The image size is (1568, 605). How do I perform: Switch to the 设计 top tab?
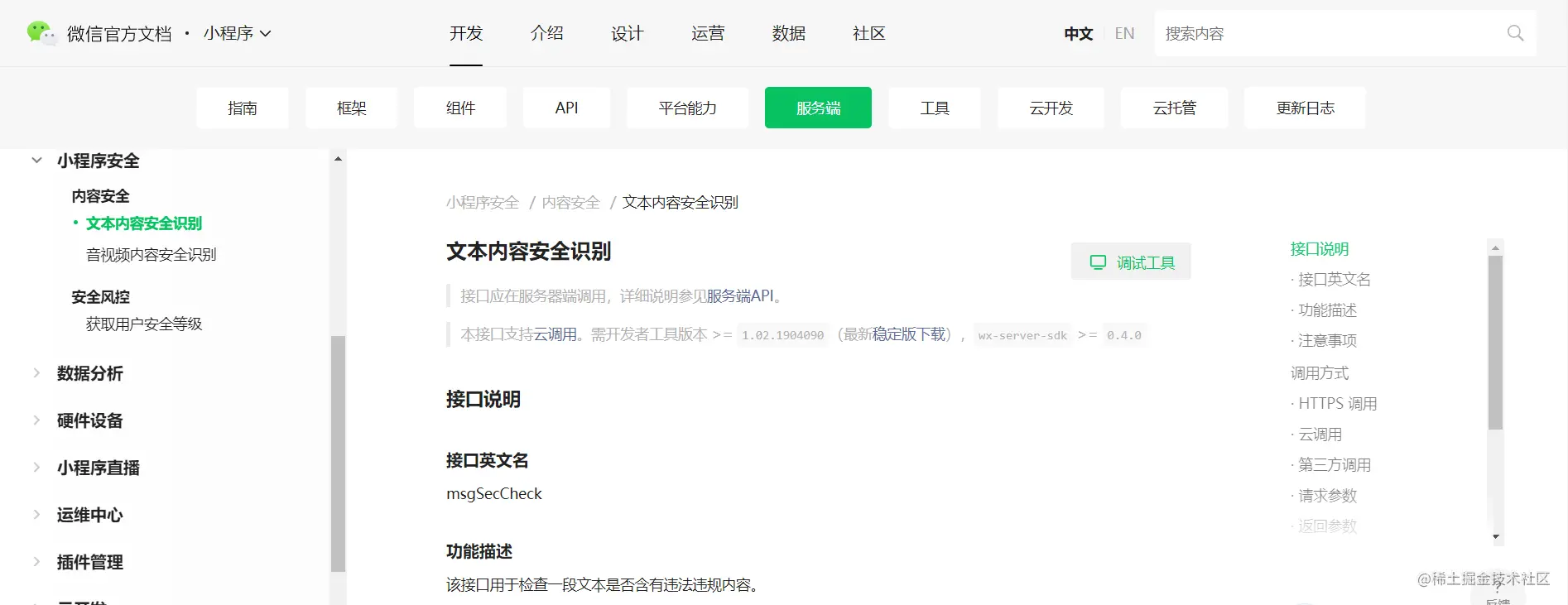pos(627,33)
